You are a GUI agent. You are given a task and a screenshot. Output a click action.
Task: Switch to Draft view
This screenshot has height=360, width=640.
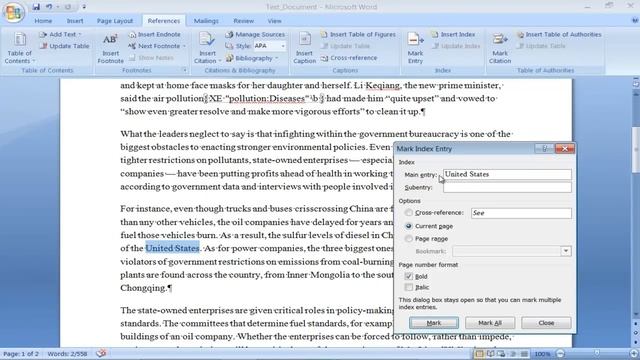(524, 354)
